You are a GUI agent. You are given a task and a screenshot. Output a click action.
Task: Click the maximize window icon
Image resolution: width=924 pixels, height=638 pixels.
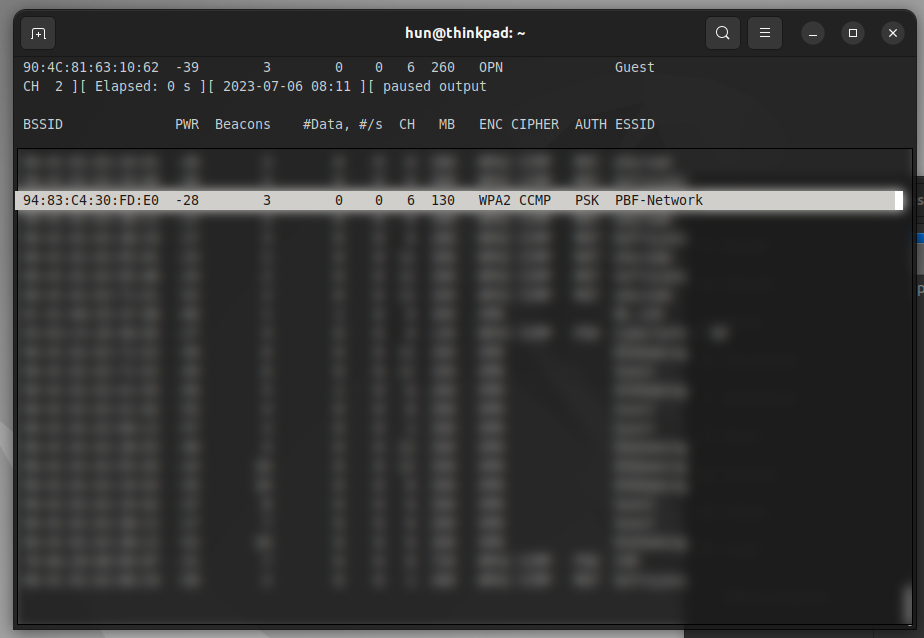[852, 33]
